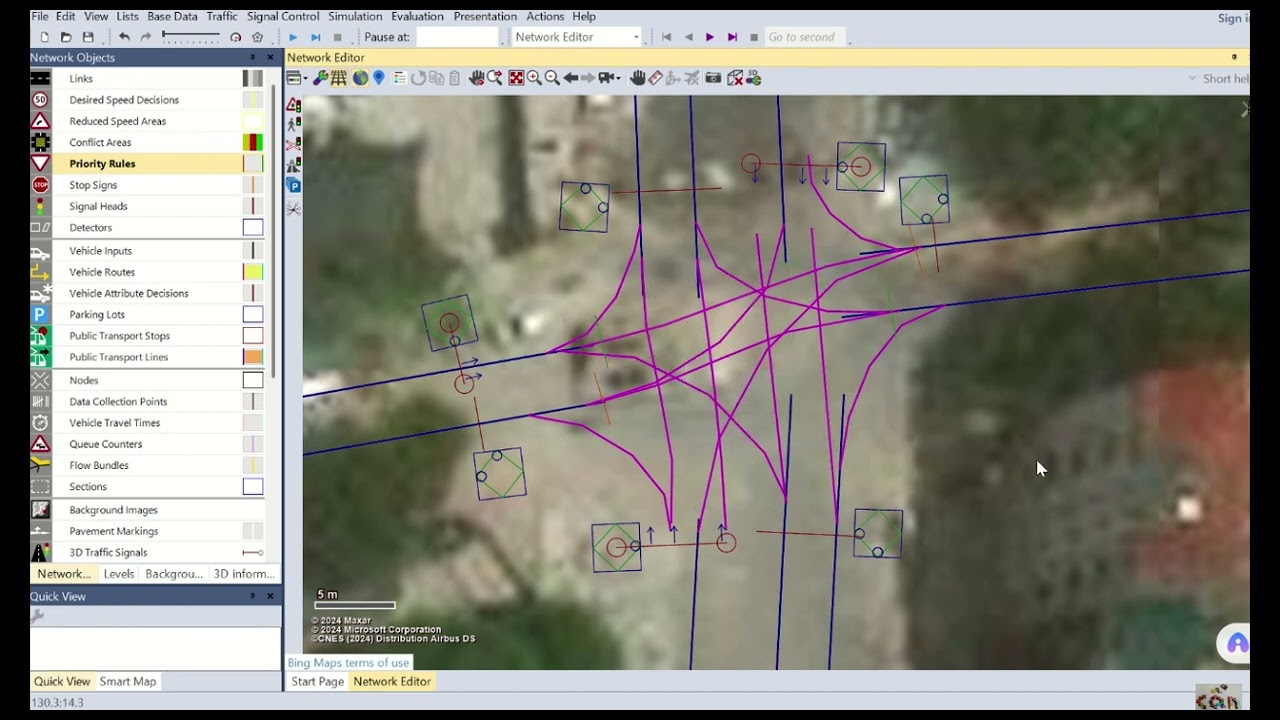Click the Vehicle Routes yellow color swatch

253,272
